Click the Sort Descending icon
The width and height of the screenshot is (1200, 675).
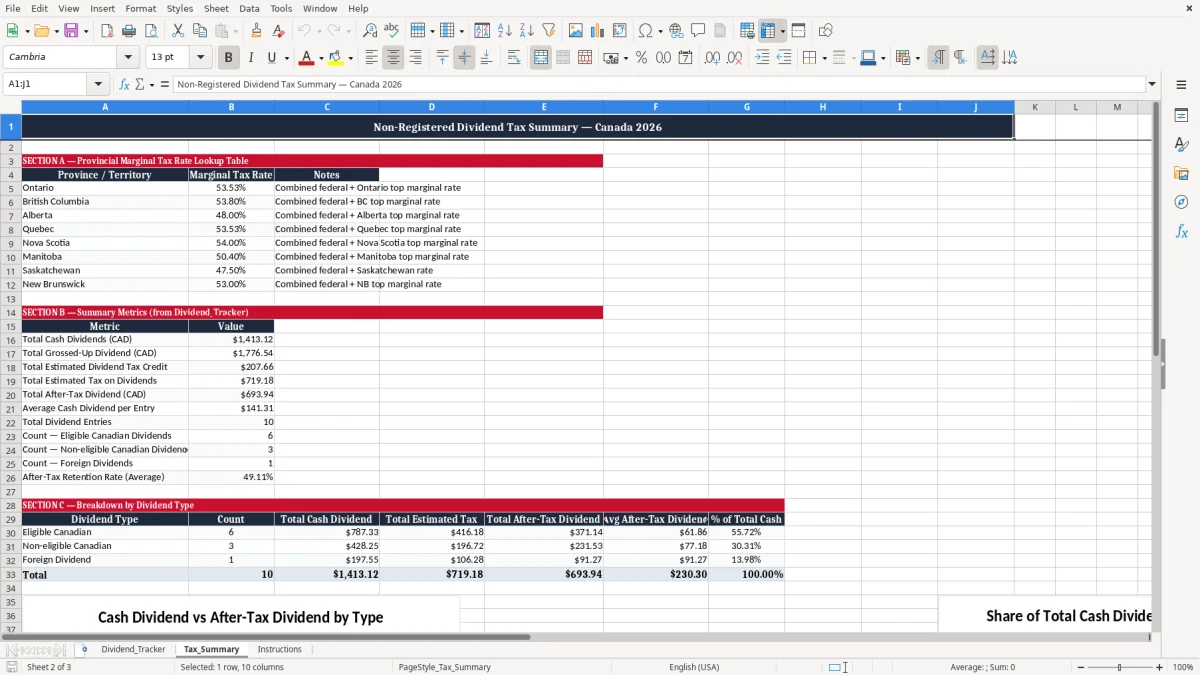coord(527,31)
